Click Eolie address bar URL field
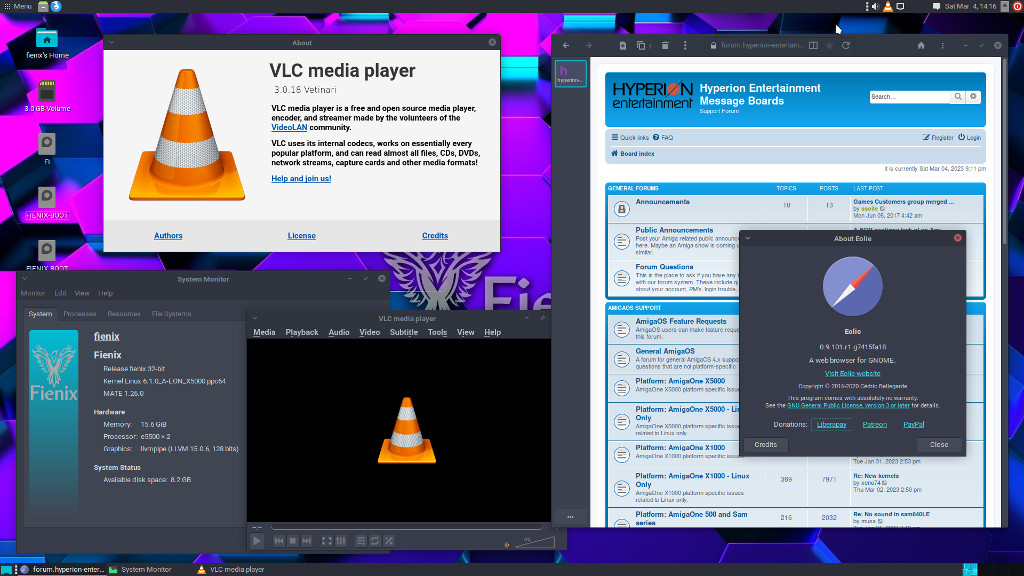Screen dimensions: 1024x576 [761, 46]
